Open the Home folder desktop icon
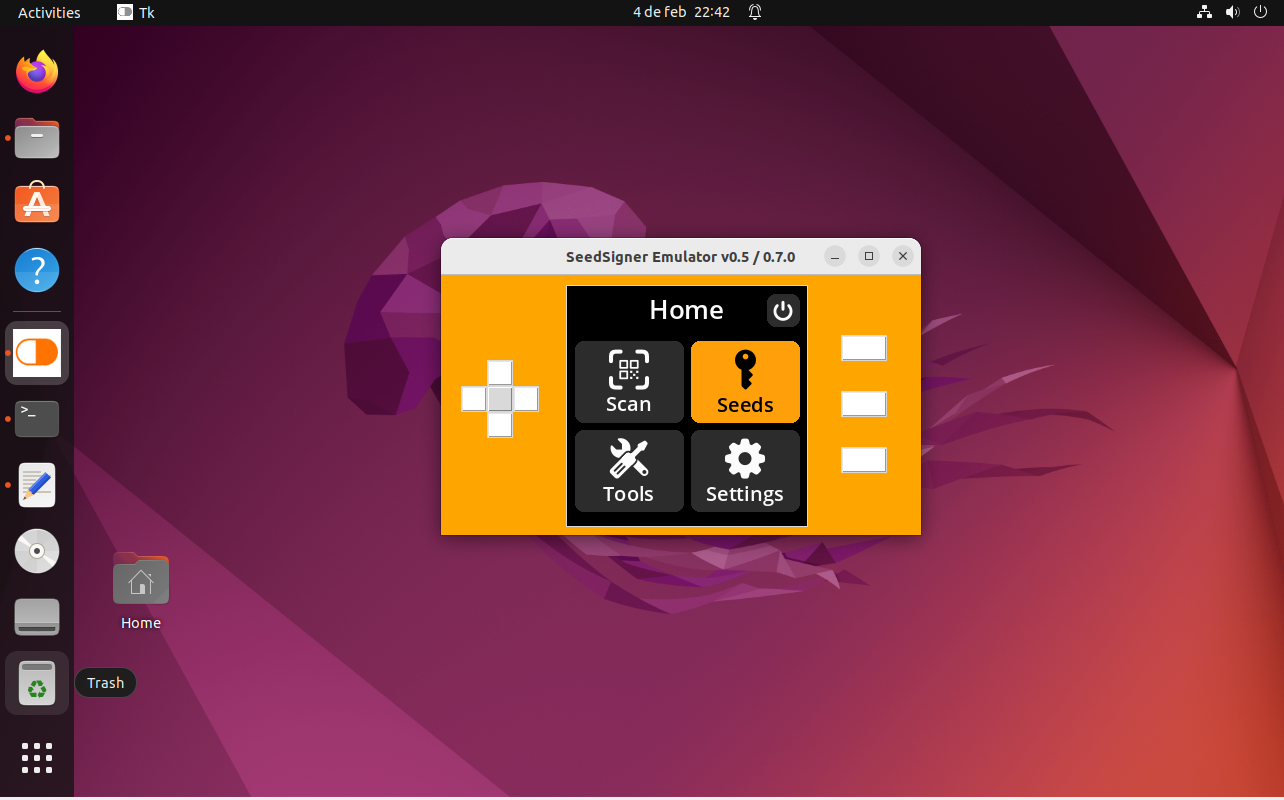 pos(141,591)
